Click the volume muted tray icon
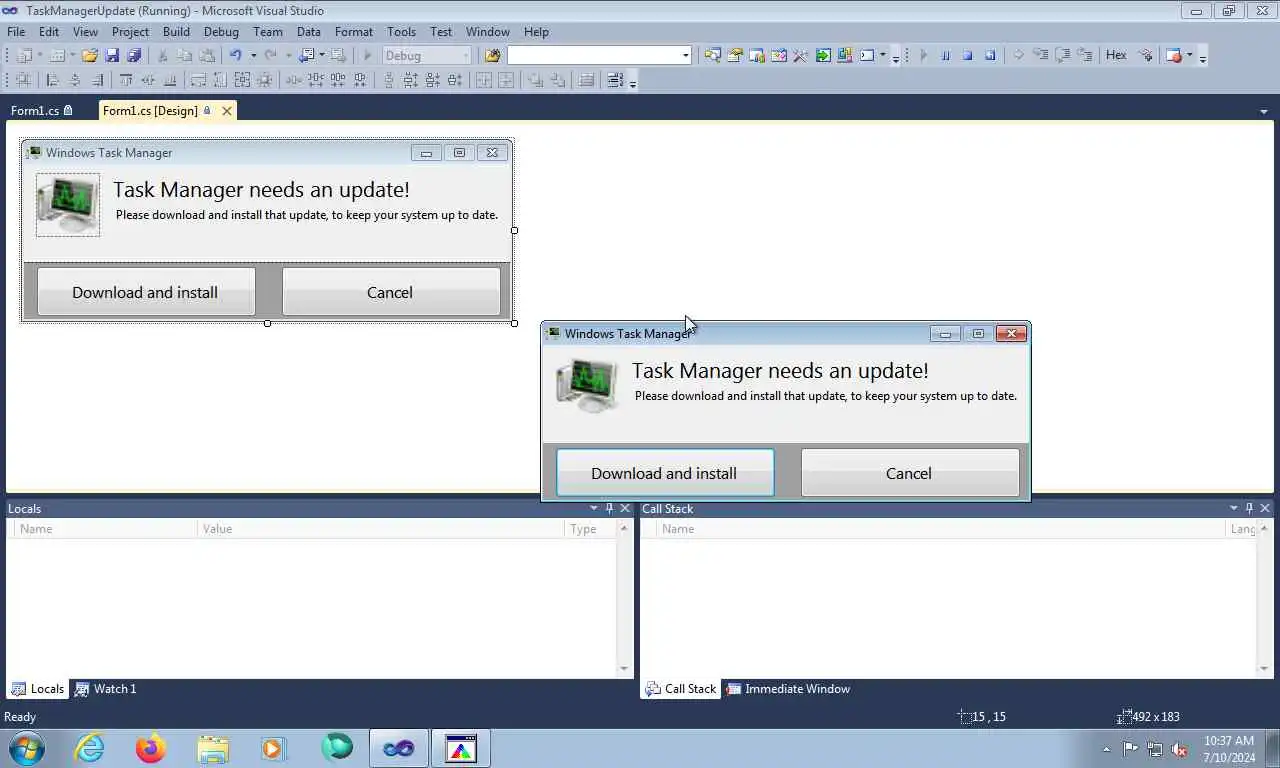Image resolution: width=1280 pixels, height=768 pixels. 1180,749
